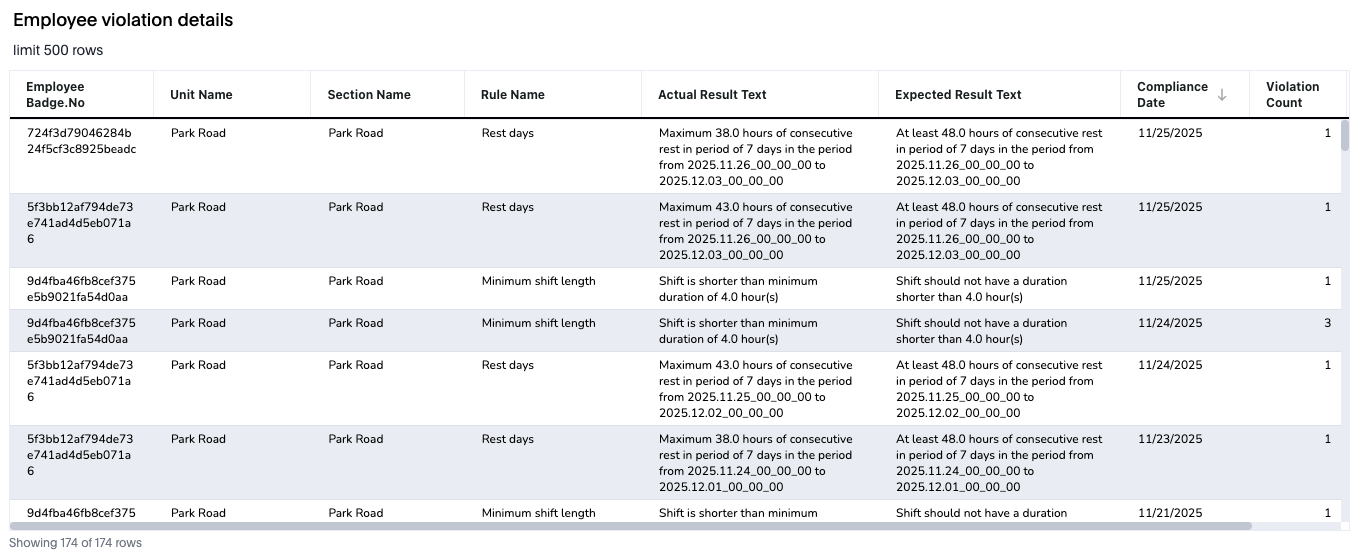Select the Expected Result Text header
Image resolution: width=1360 pixels, height=554 pixels.
tap(958, 95)
